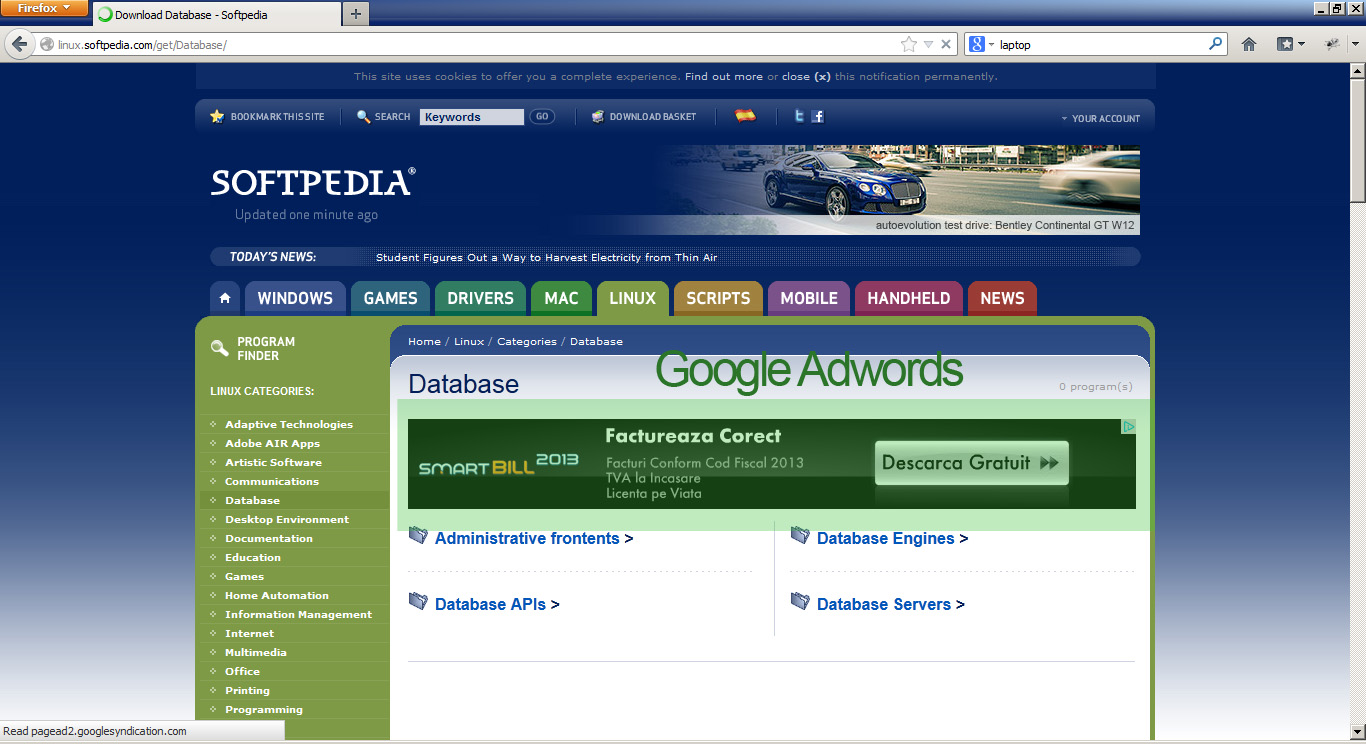Expand the Your Account dropdown

tap(1100, 118)
